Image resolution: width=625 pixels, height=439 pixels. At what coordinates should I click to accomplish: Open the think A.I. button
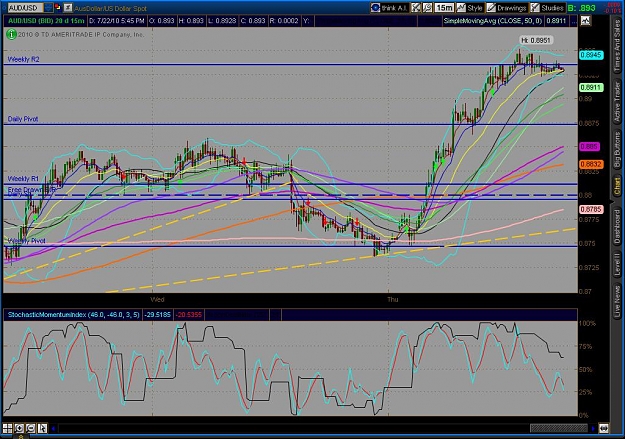point(389,8)
